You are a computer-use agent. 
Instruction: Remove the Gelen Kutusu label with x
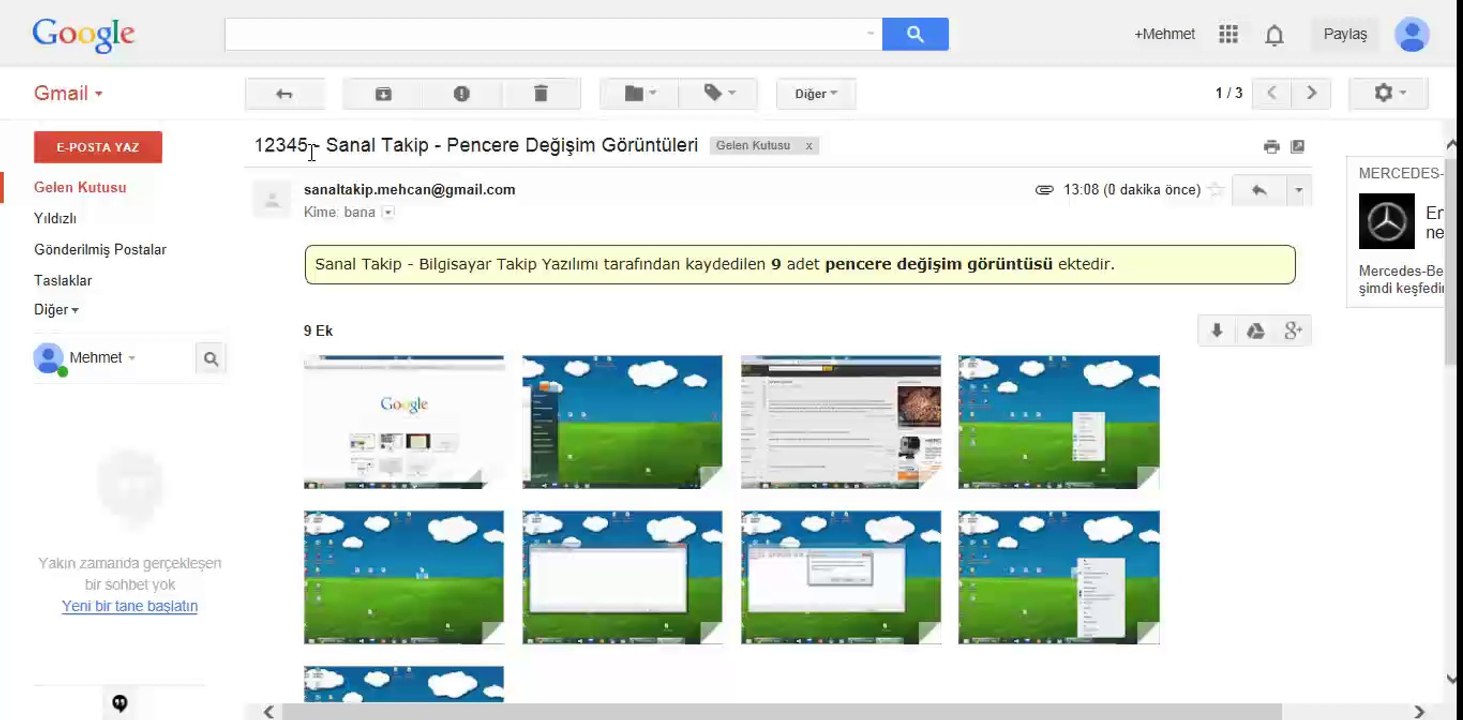tap(809, 146)
